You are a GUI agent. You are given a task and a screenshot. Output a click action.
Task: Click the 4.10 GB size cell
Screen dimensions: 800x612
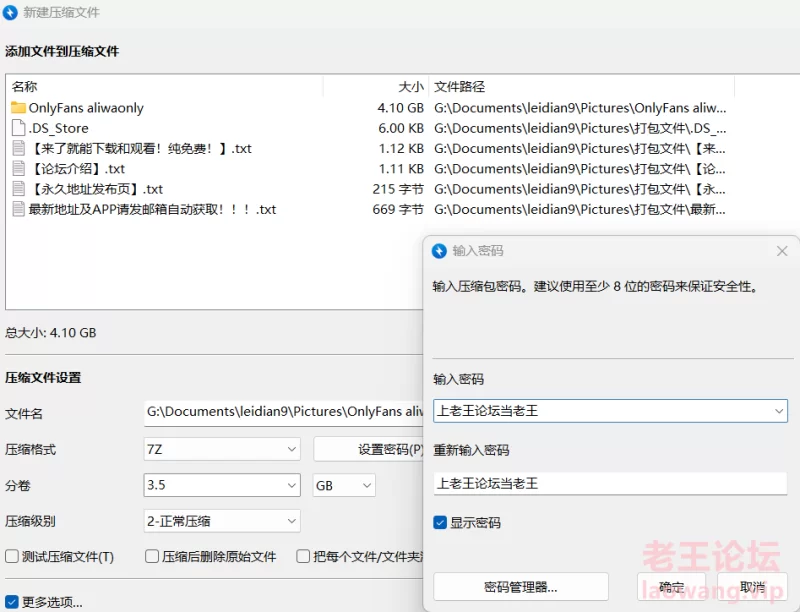[401, 108]
